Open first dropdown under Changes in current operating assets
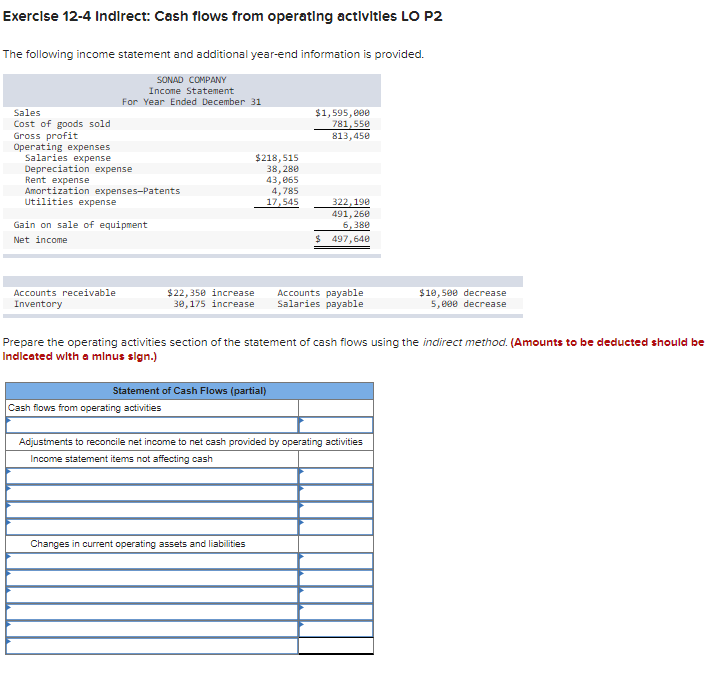 [152, 561]
